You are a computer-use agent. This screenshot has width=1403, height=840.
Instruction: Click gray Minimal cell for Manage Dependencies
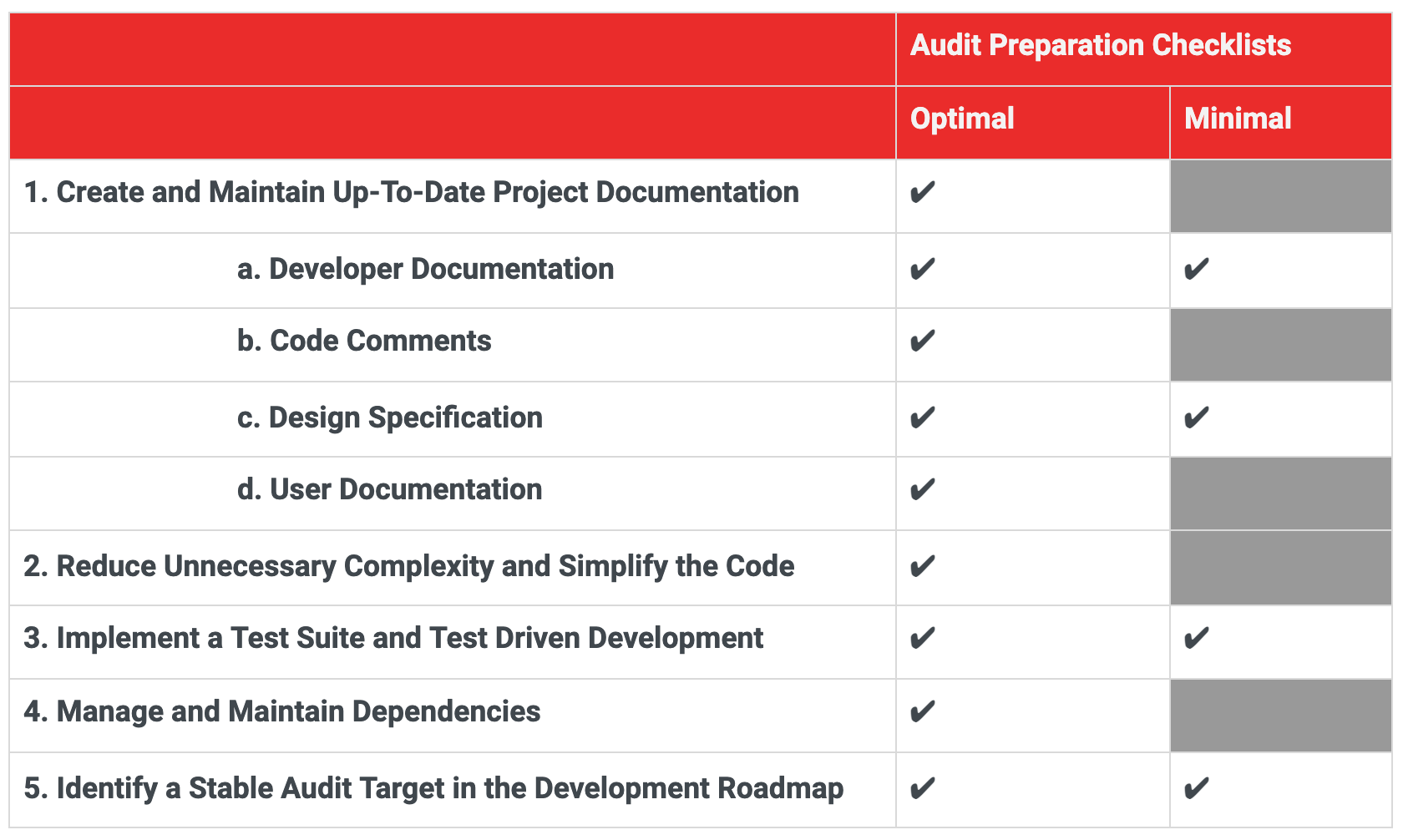click(x=1281, y=716)
